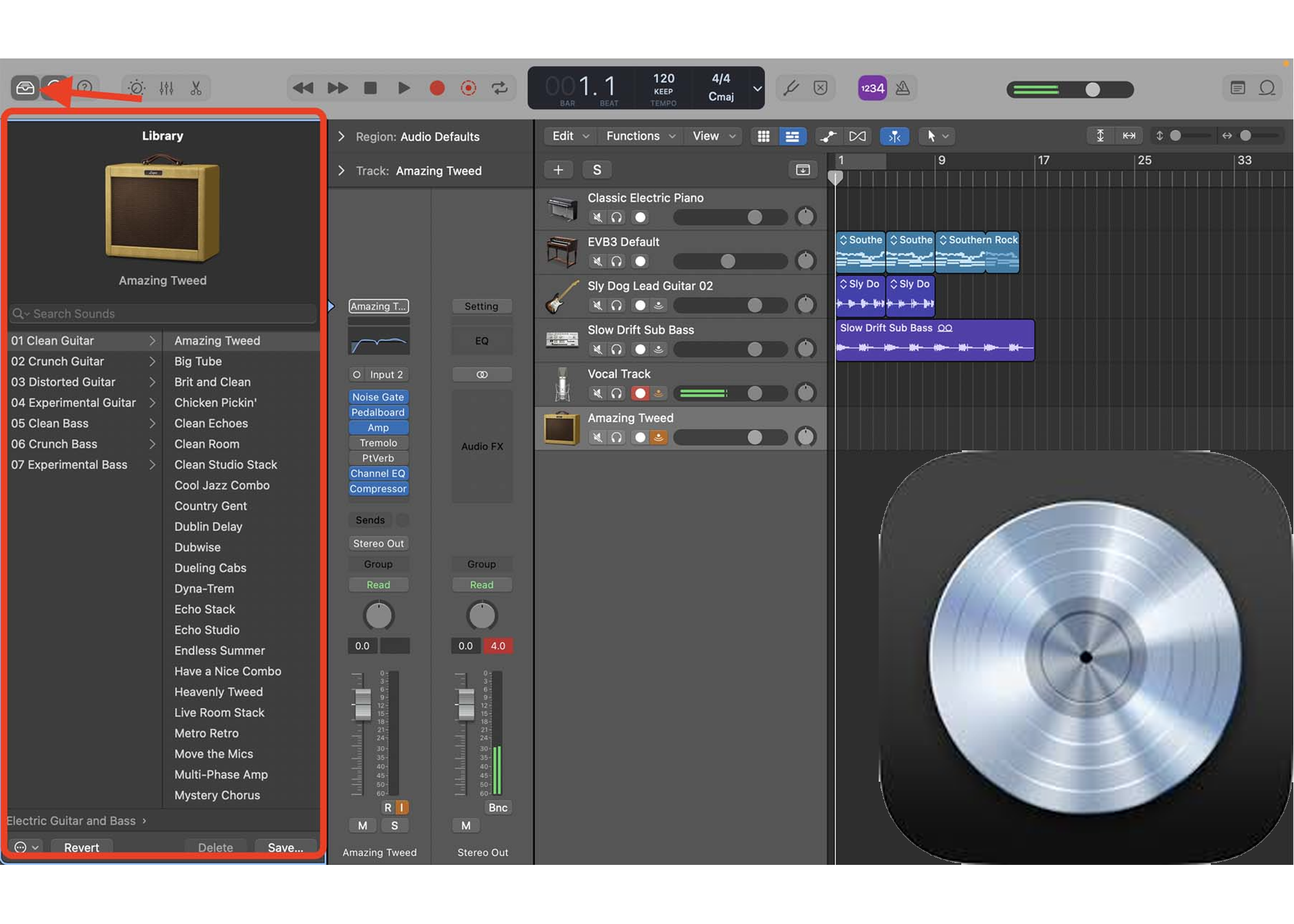Open the Mixer icon in toolbar

tap(166, 88)
